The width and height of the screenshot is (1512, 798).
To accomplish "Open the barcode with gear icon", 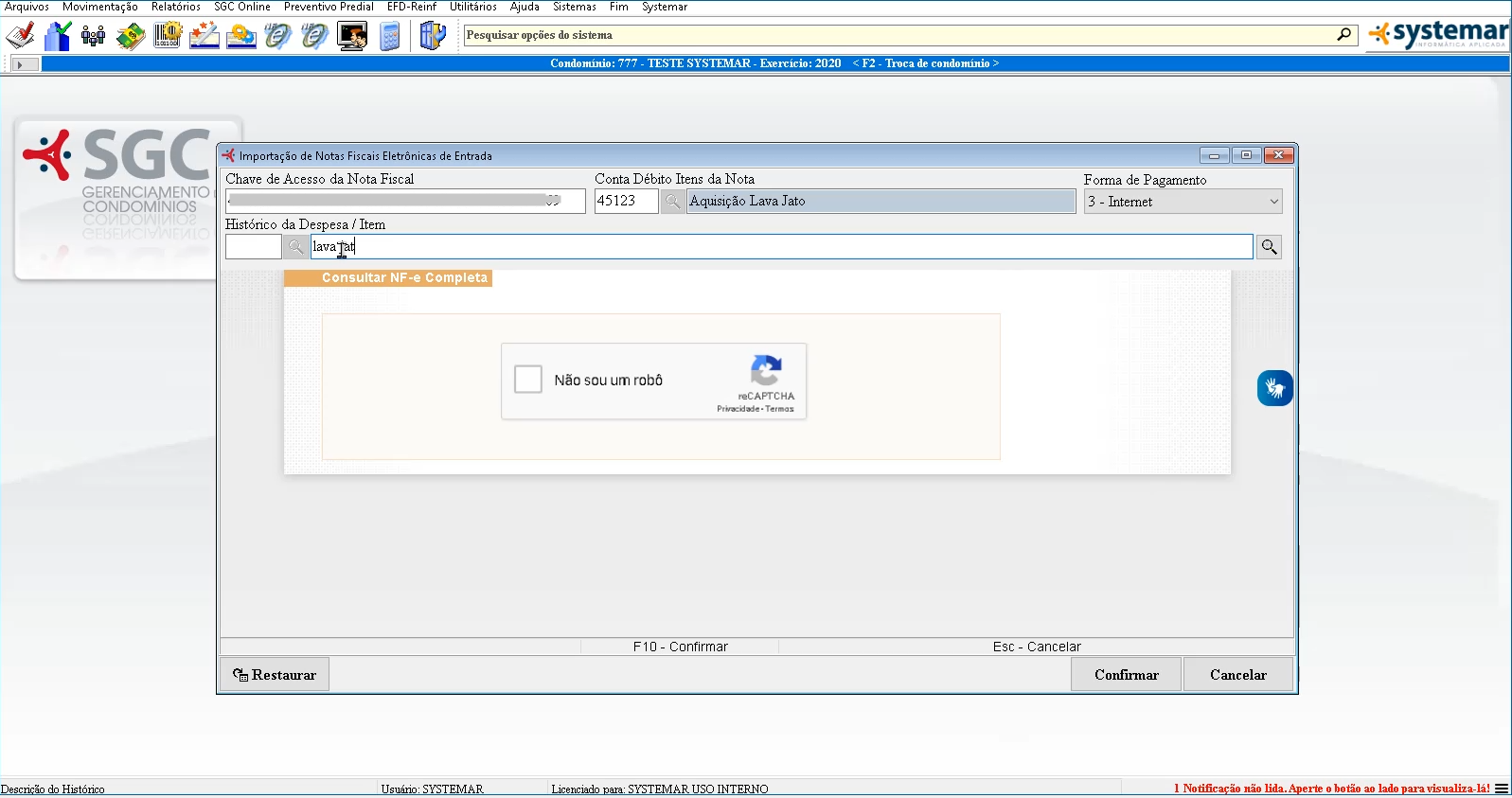I will pos(168,36).
